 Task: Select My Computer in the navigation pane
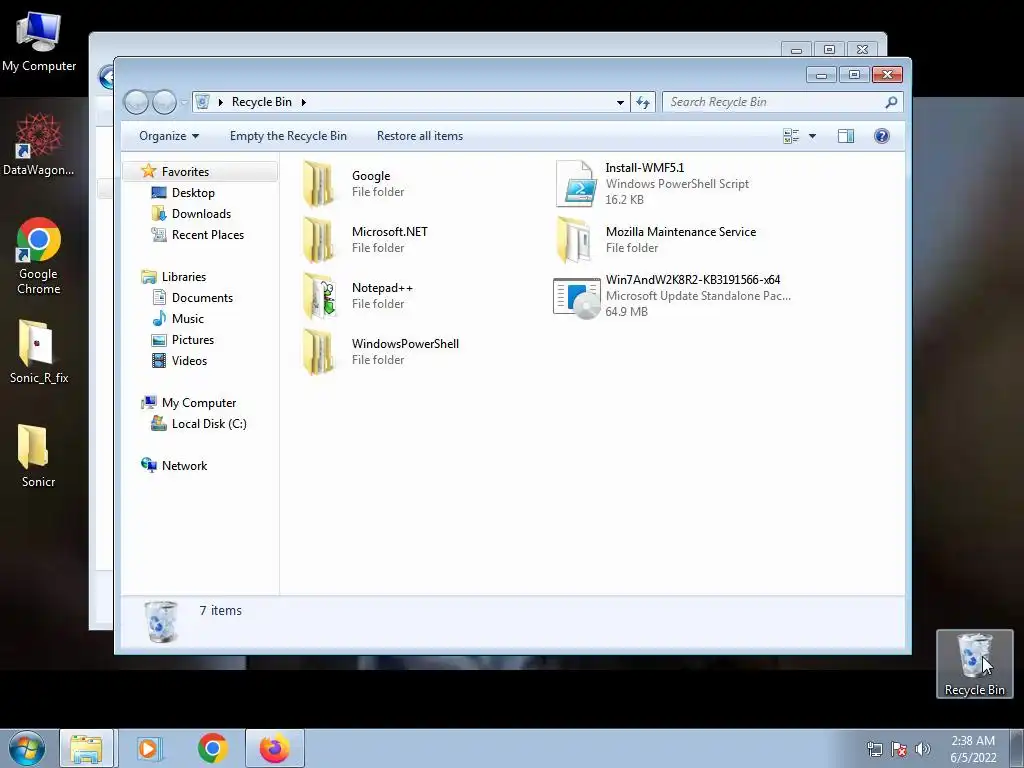coord(199,403)
